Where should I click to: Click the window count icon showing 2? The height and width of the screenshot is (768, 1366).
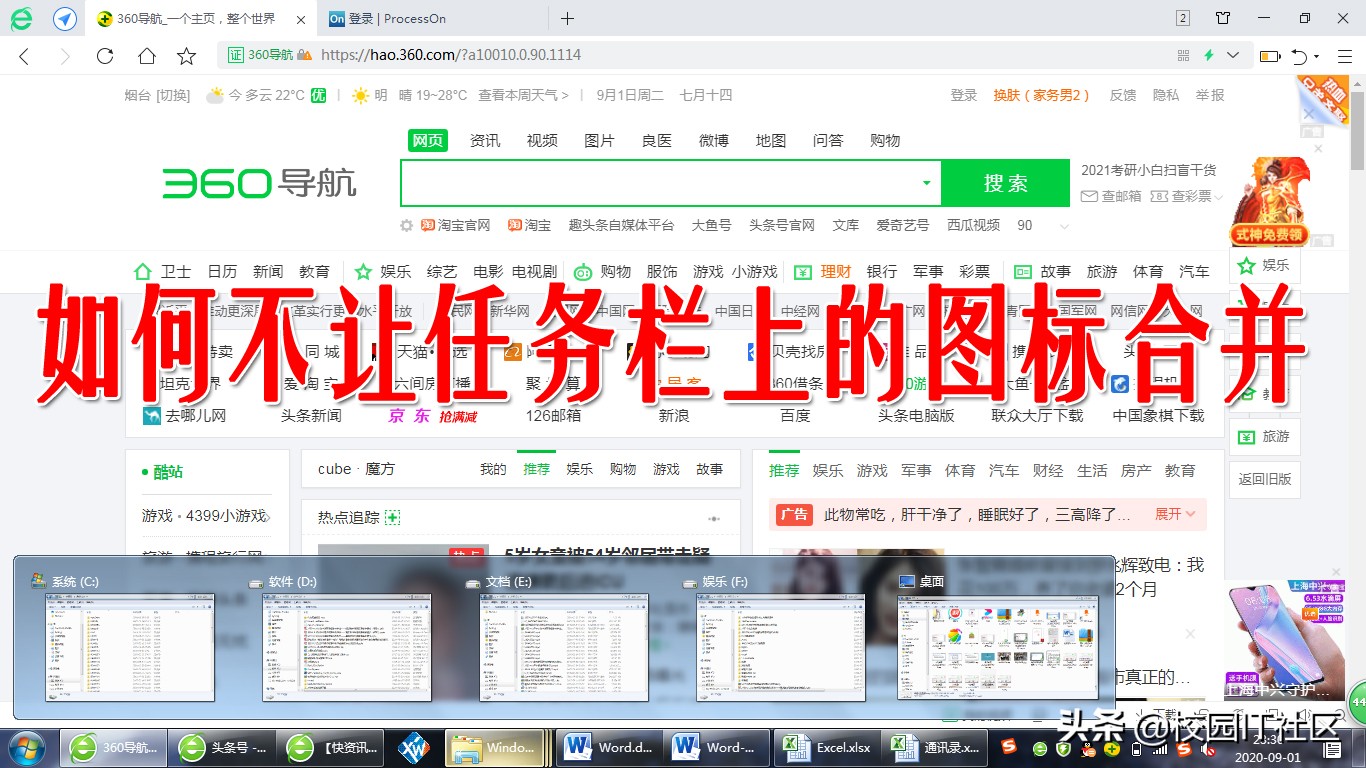click(x=1184, y=18)
